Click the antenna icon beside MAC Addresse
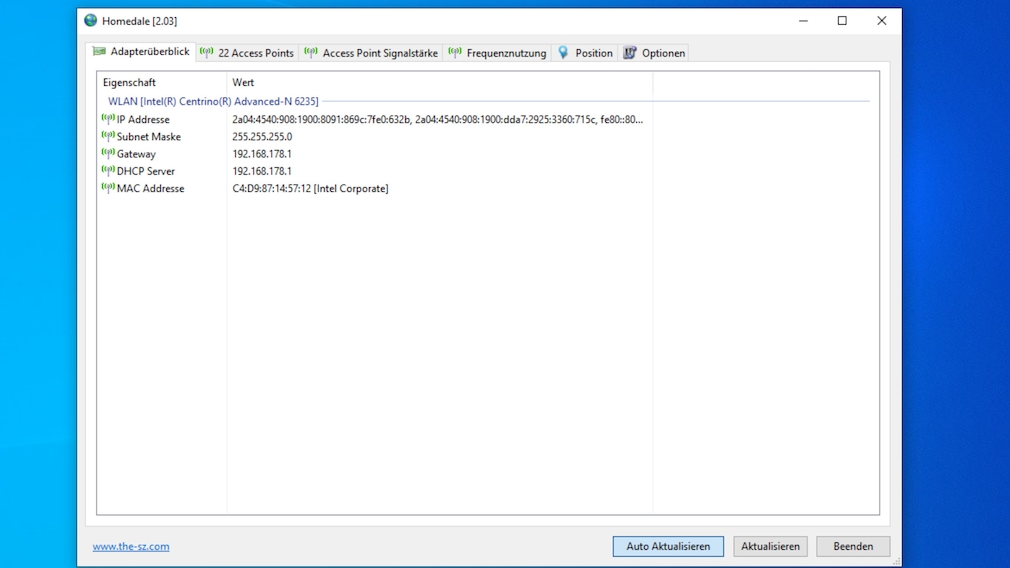The width and height of the screenshot is (1010, 568). (108, 188)
